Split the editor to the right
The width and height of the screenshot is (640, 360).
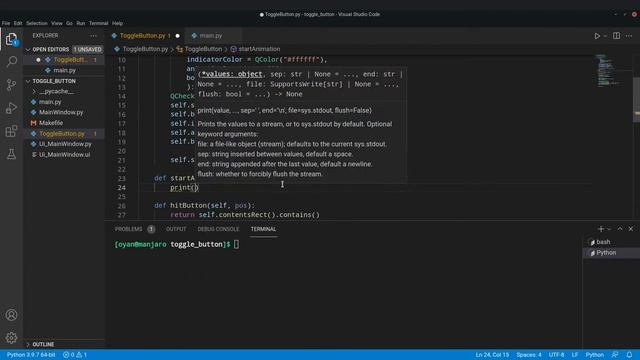point(616,36)
